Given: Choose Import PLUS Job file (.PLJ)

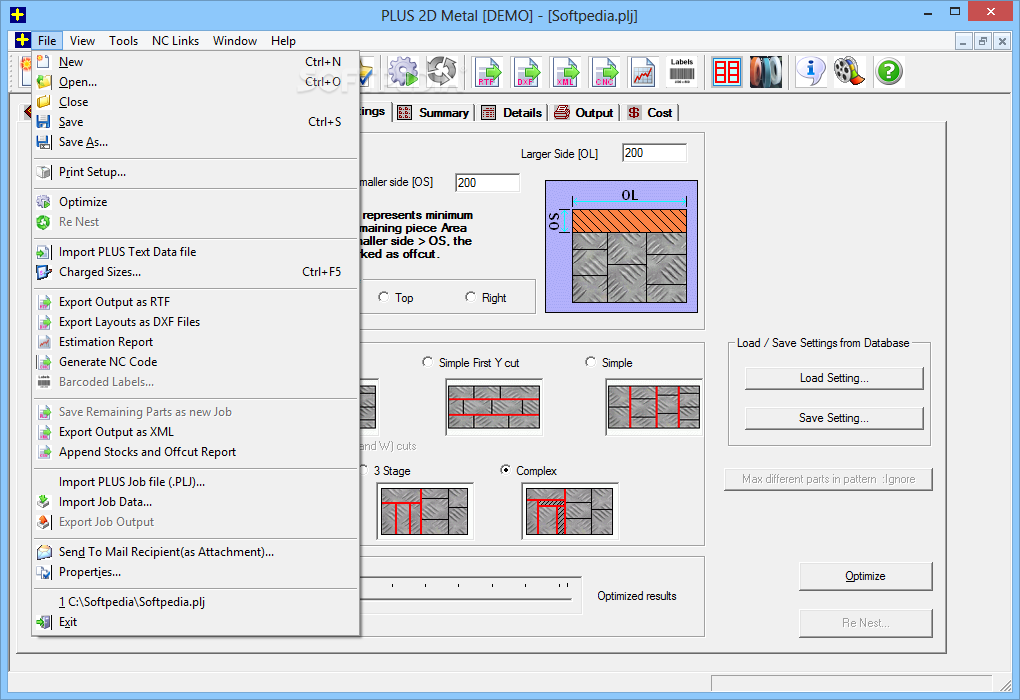Looking at the screenshot, I should [x=196, y=482].
